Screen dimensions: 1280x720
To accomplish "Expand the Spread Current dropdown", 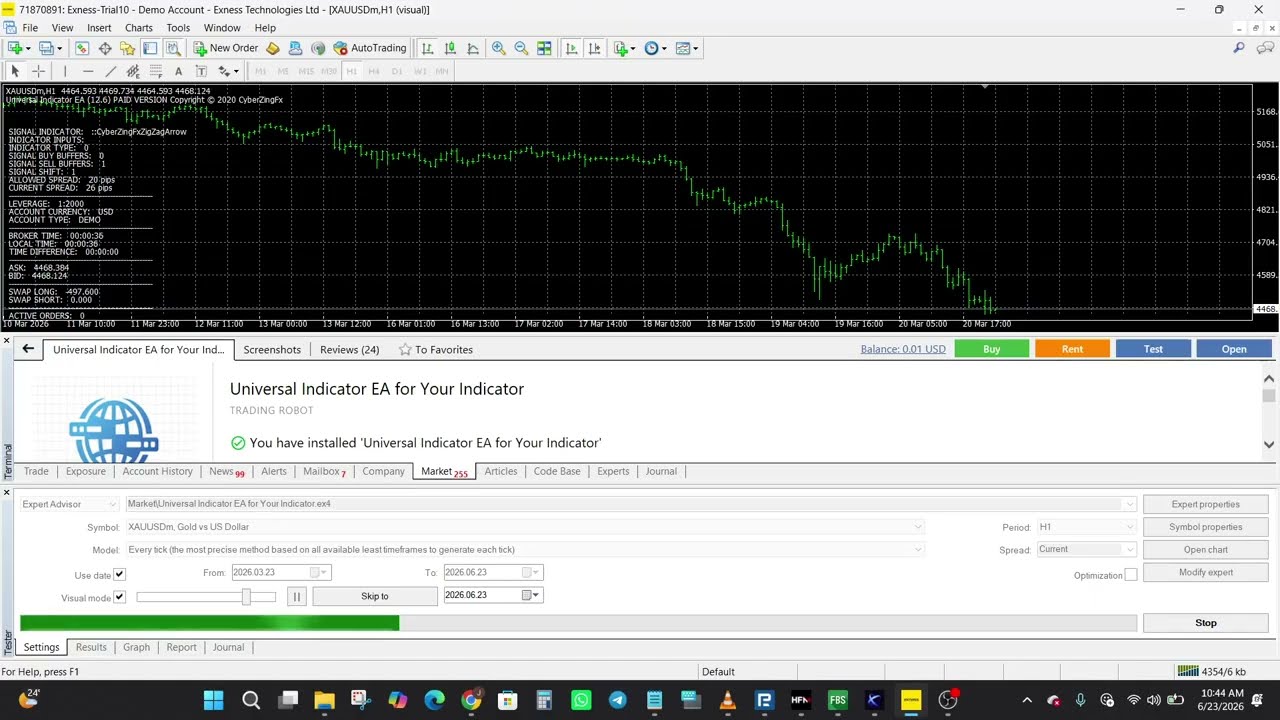I will pos(1130,549).
